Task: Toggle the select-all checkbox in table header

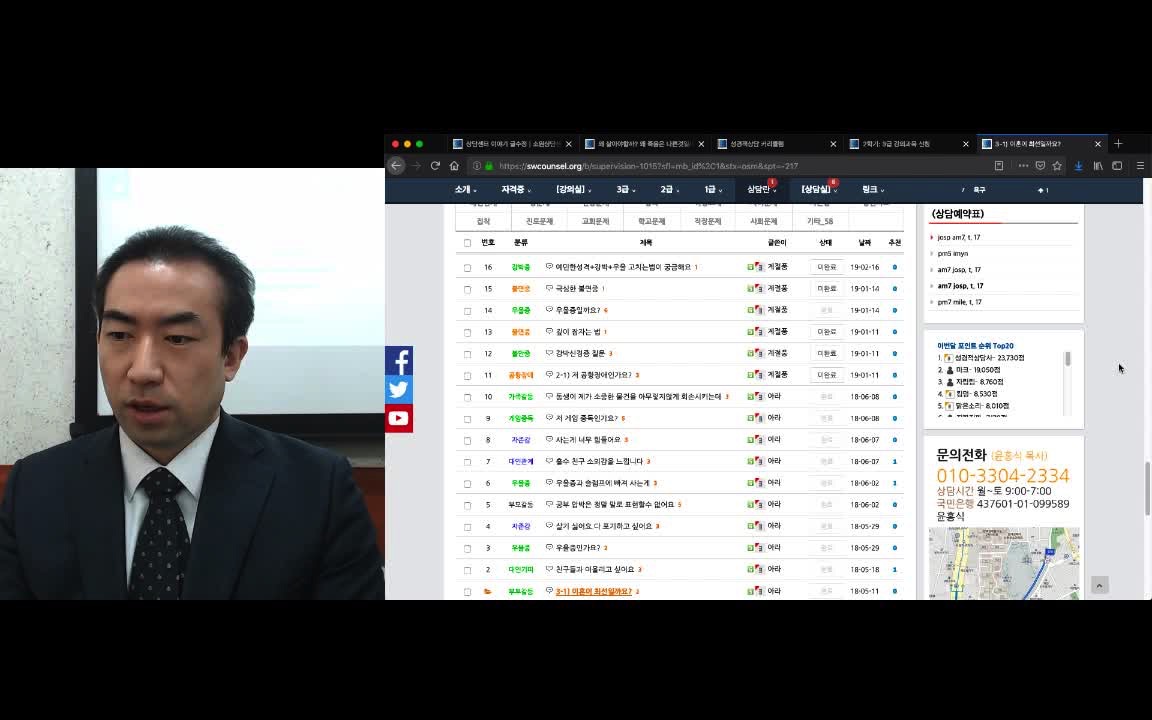Action: click(467, 243)
